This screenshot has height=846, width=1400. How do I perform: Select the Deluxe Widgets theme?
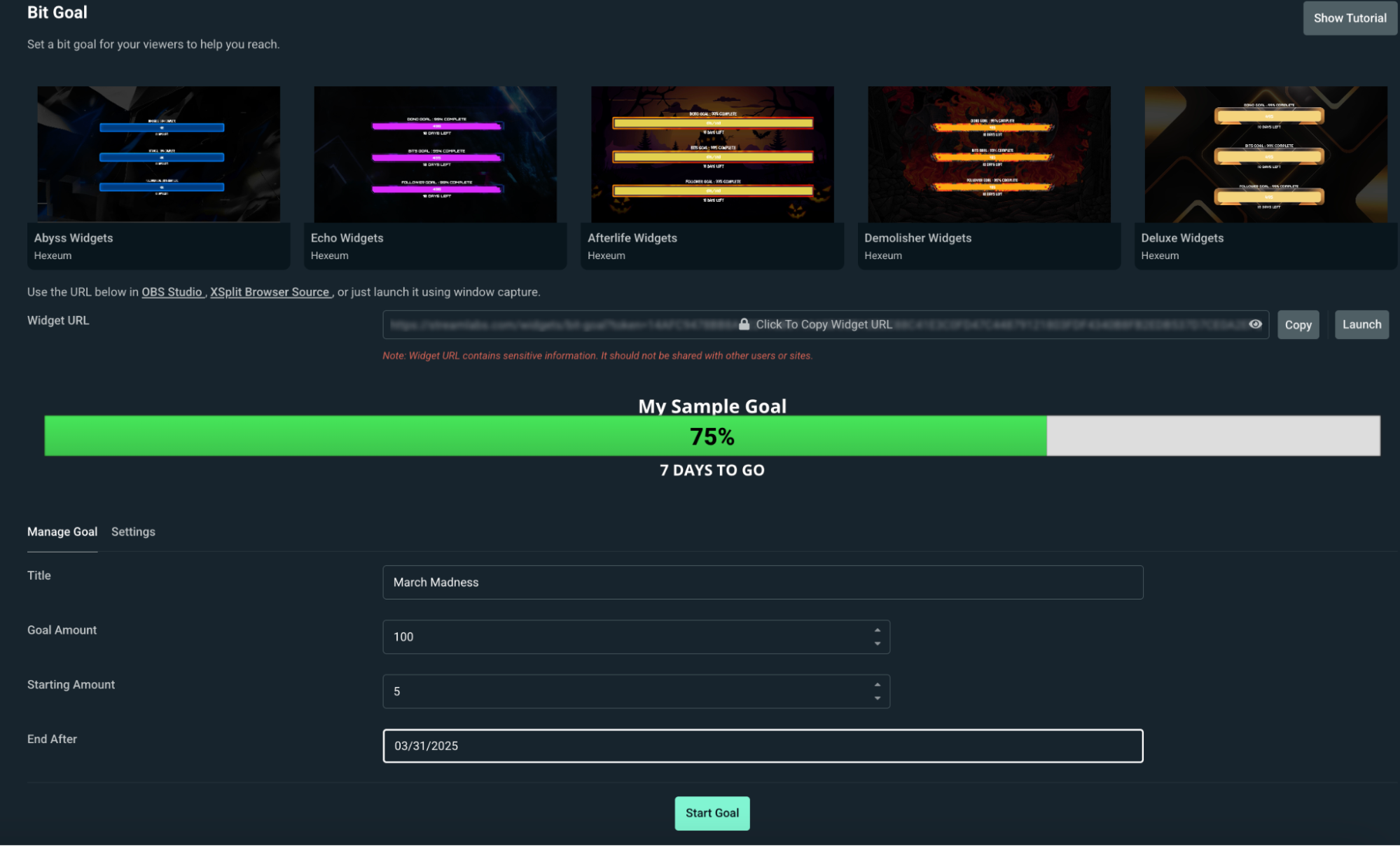[x=1265, y=154]
